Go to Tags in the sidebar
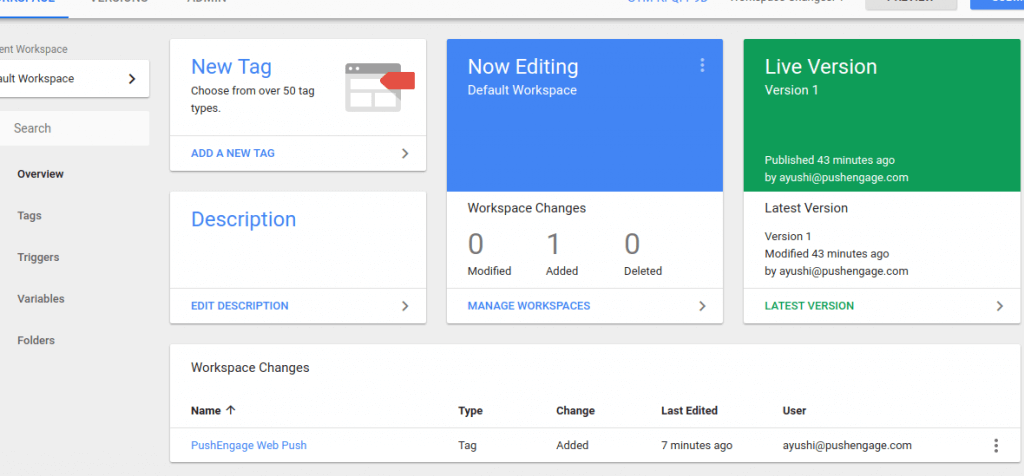This screenshot has height=476, width=1024. point(29,215)
